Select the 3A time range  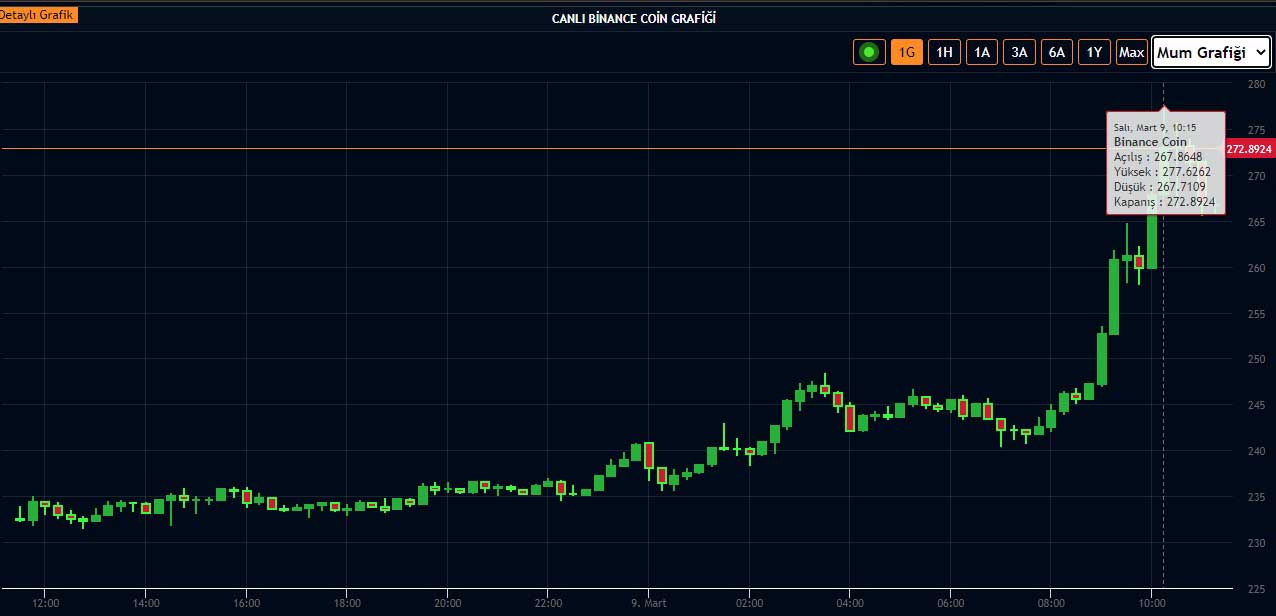click(x=1019, y=52)
